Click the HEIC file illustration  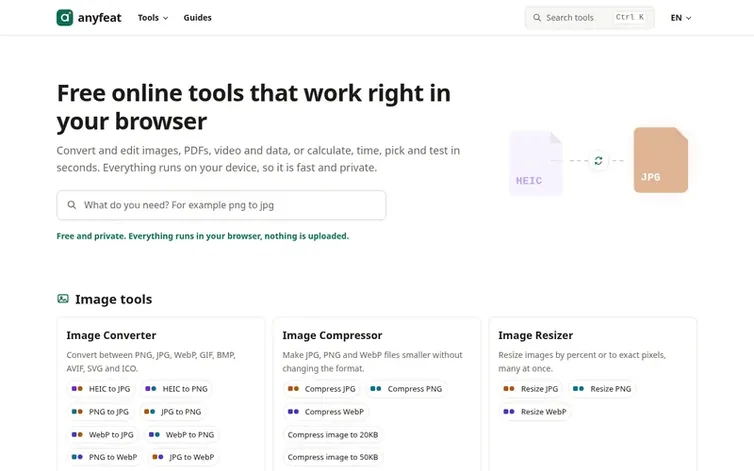pyautogui.click(x=536, y=163)
